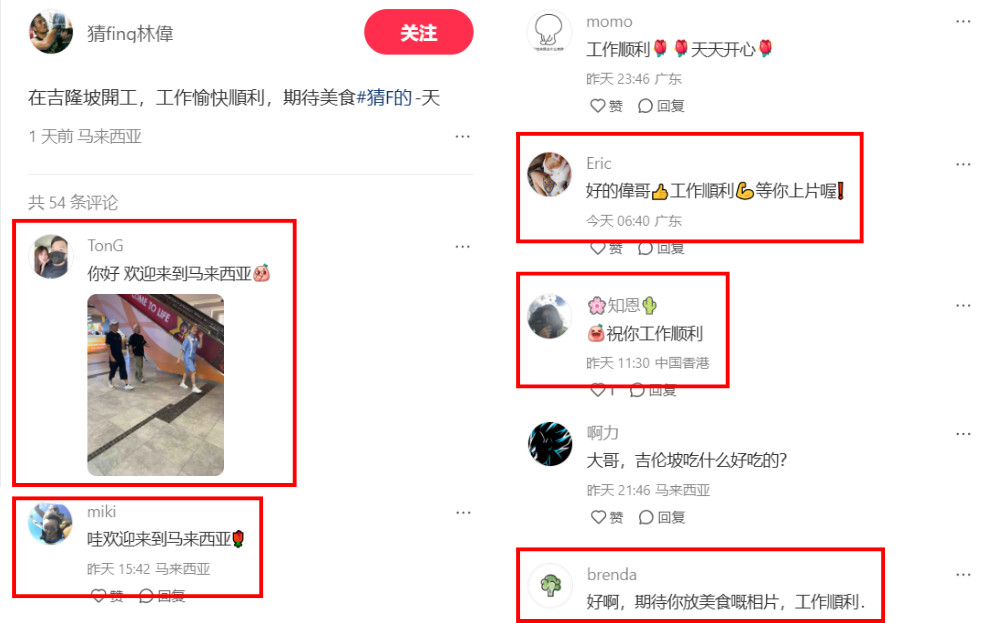1000x623 pixels.
Task: Reply to momo's comment
Action: pos(661,106)
